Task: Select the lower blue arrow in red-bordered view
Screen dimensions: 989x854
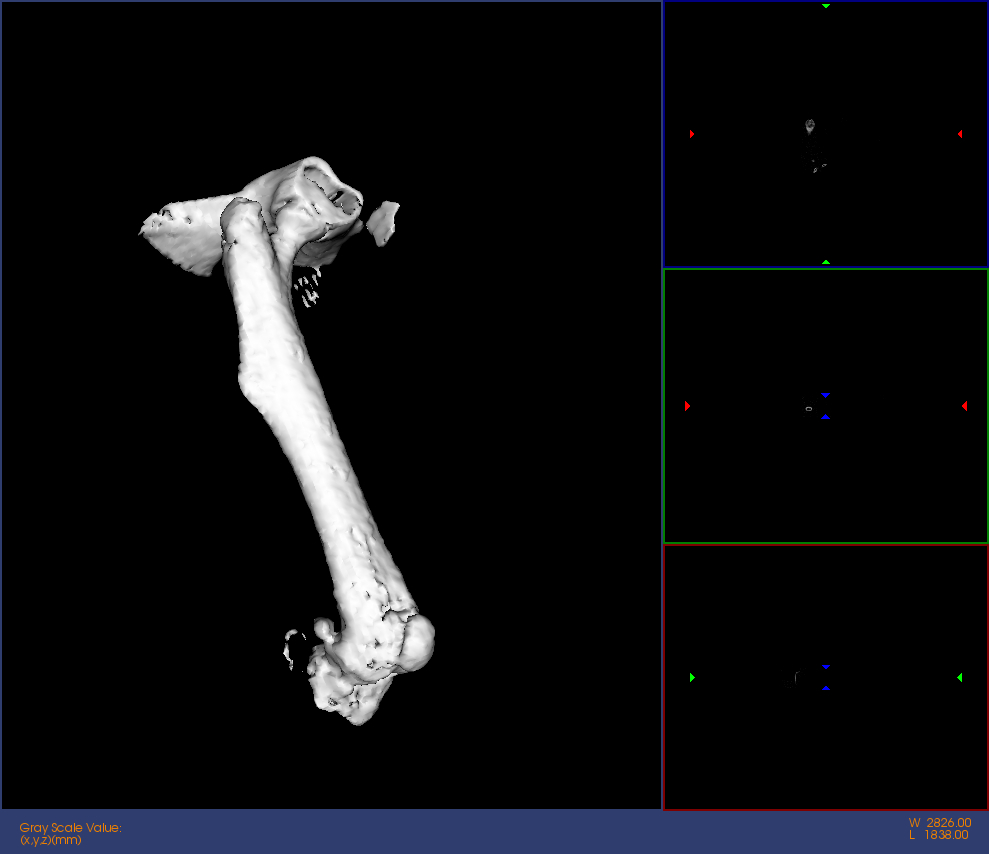Action: click(826, 688)
